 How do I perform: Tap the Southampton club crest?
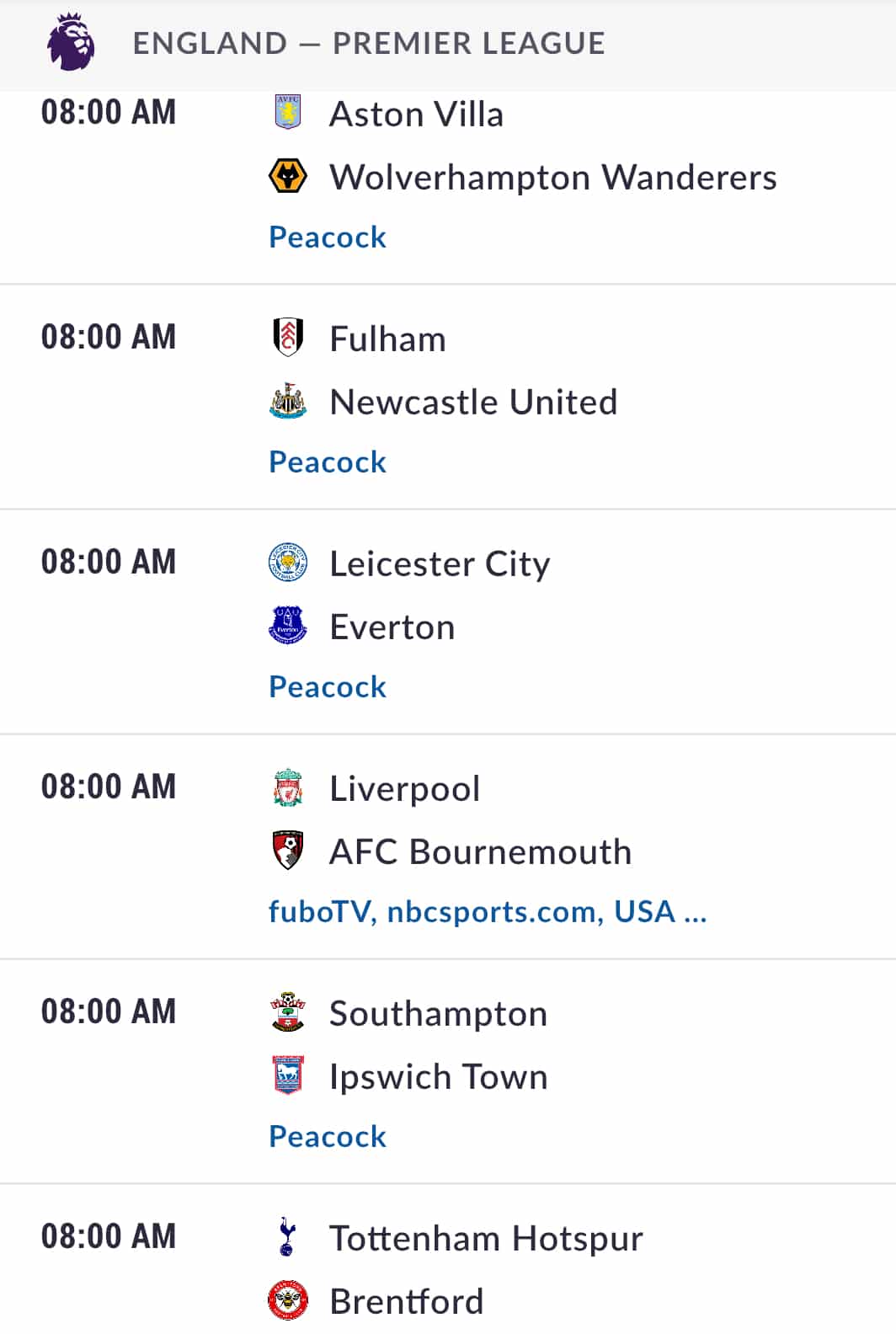click(288, 1012)
